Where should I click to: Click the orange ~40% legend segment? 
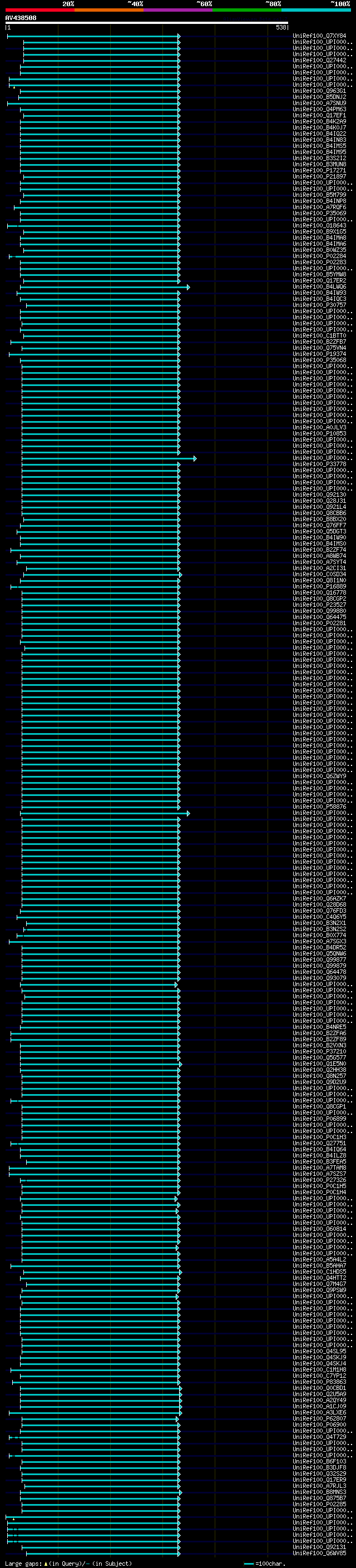tap(109, 10)
